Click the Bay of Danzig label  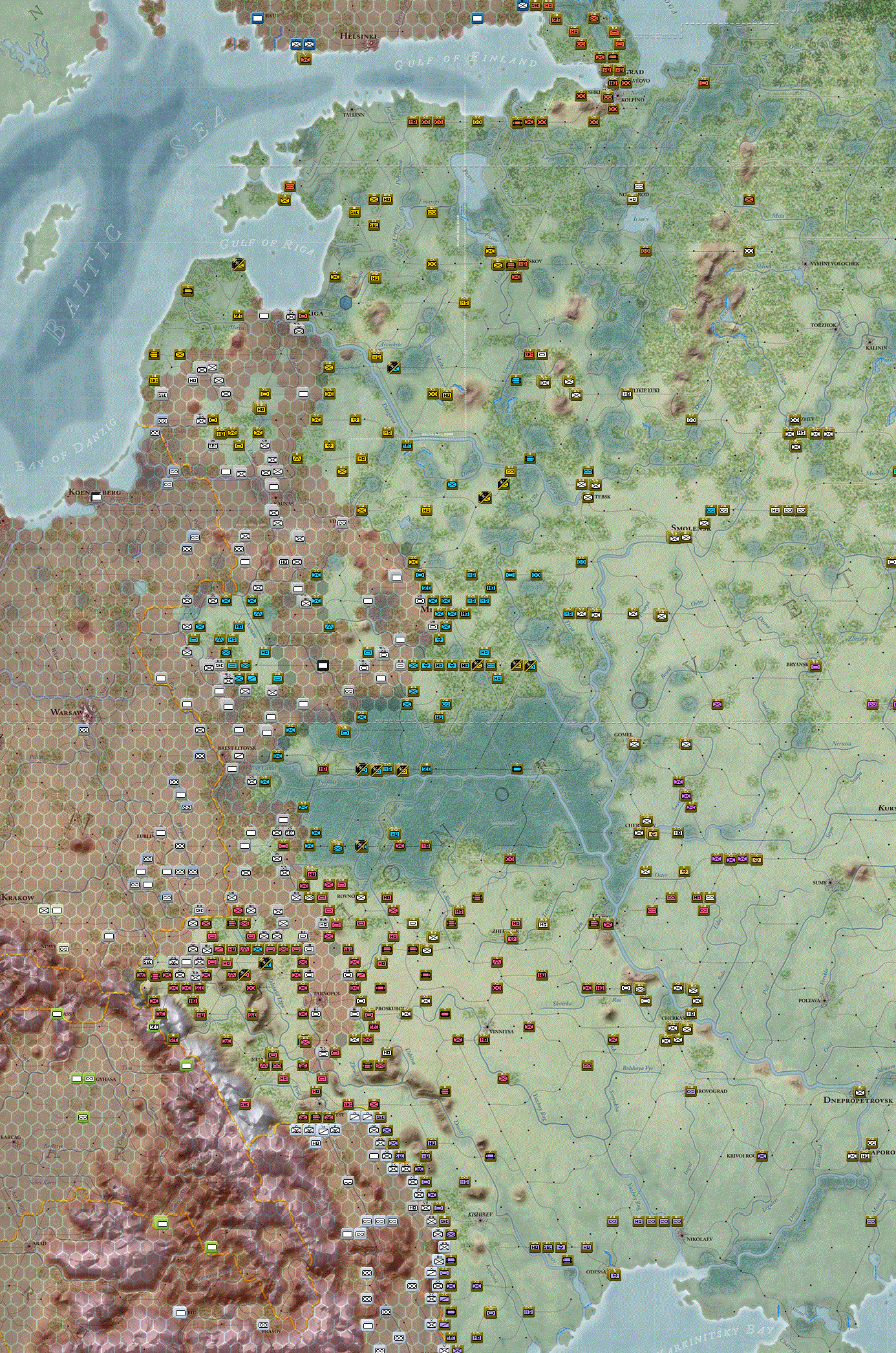point(65,445)
